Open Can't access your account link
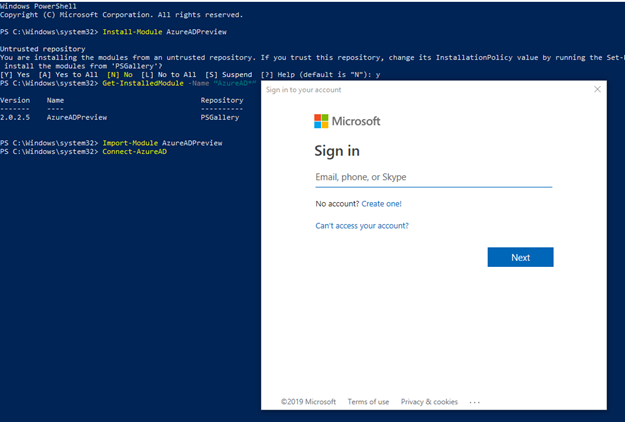Image resolution: width=625 pixels, height=422 pixels. coord(362,226)
